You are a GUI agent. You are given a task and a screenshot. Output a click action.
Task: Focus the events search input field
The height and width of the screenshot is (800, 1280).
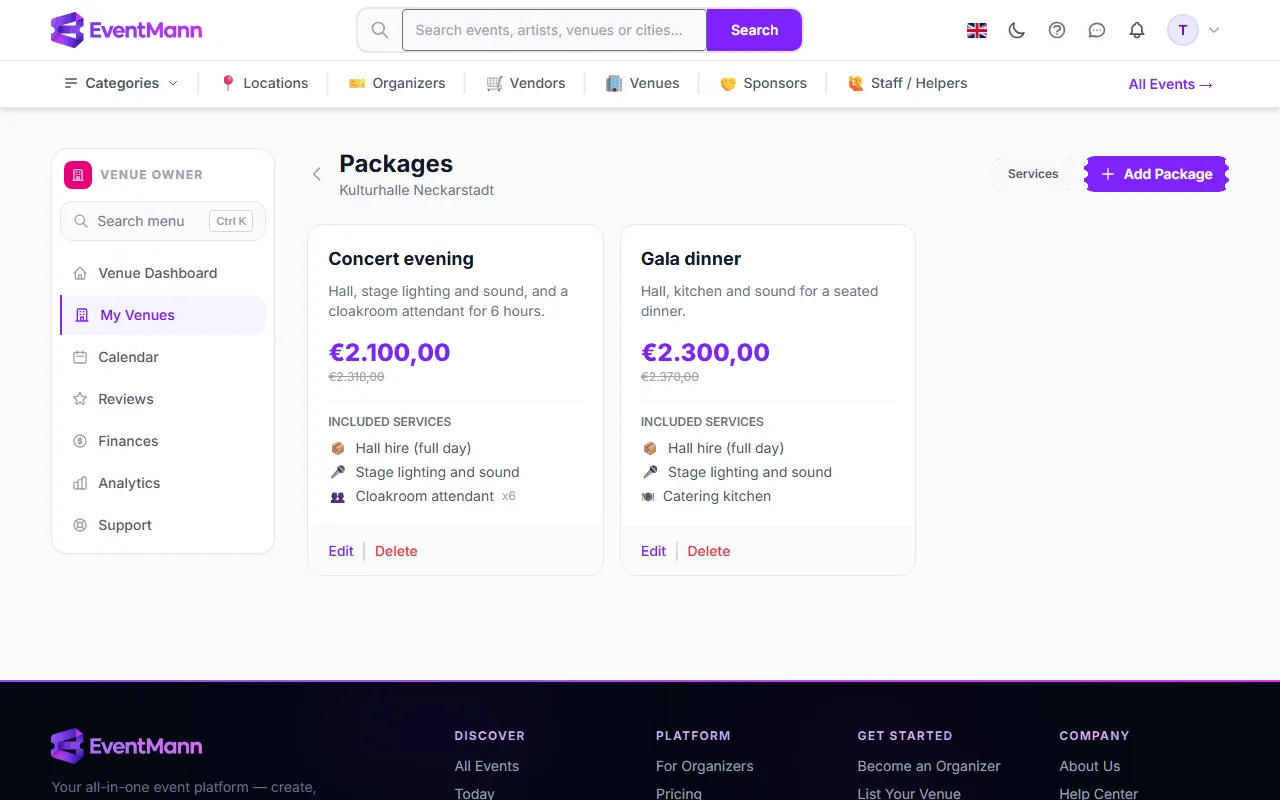[555, 30]
